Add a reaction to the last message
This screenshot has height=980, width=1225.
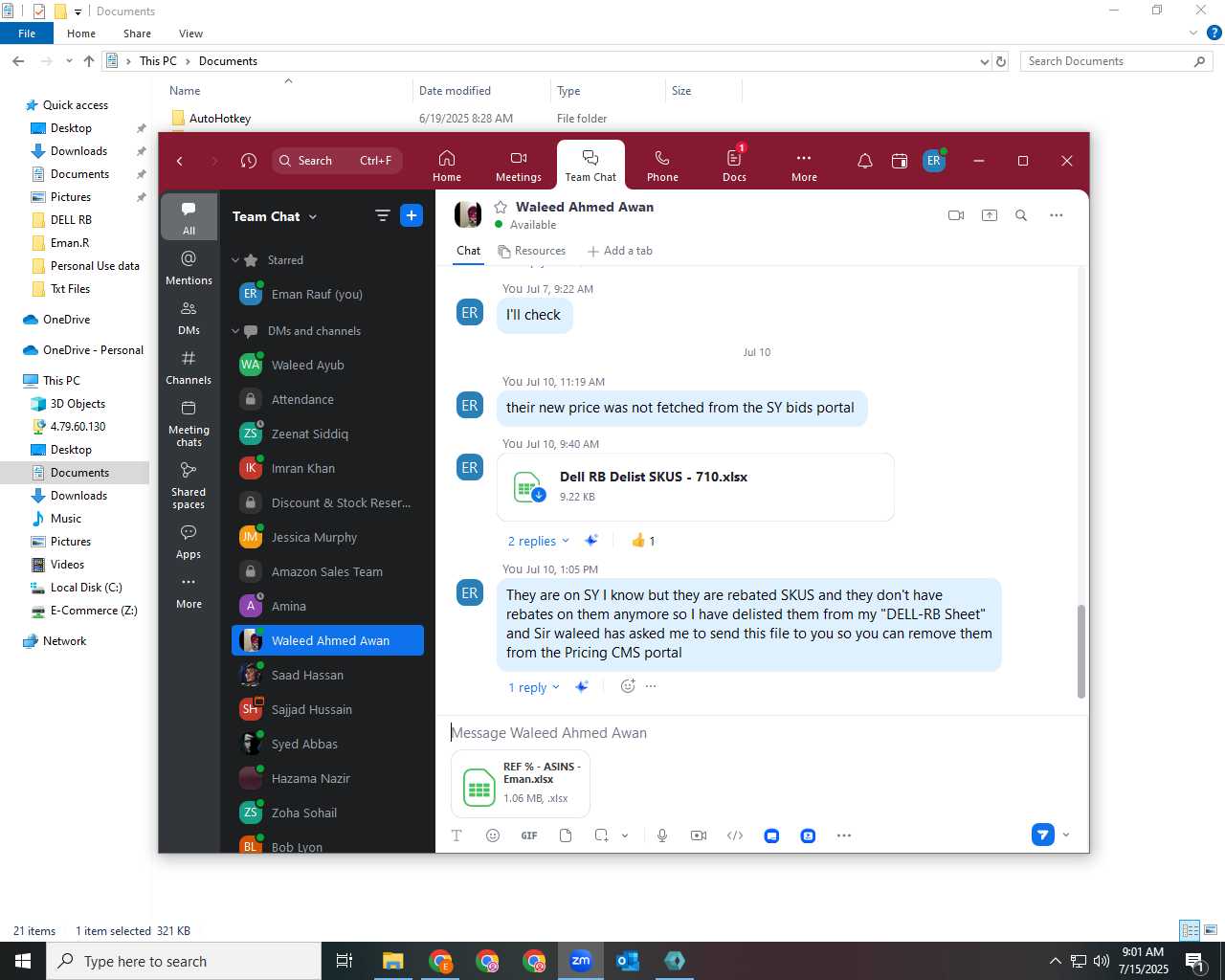(x=628, y=686)
